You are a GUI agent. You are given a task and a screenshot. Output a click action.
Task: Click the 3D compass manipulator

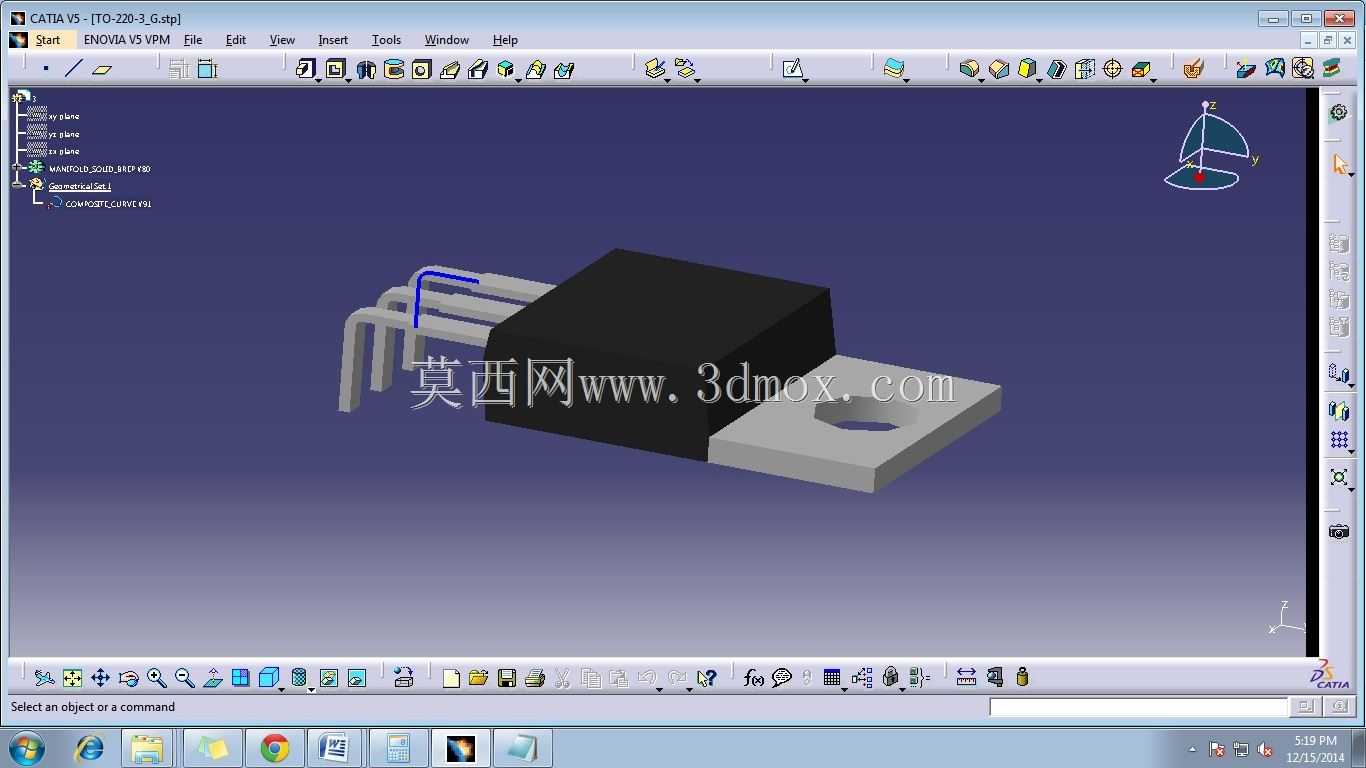tap(1212, 148)
